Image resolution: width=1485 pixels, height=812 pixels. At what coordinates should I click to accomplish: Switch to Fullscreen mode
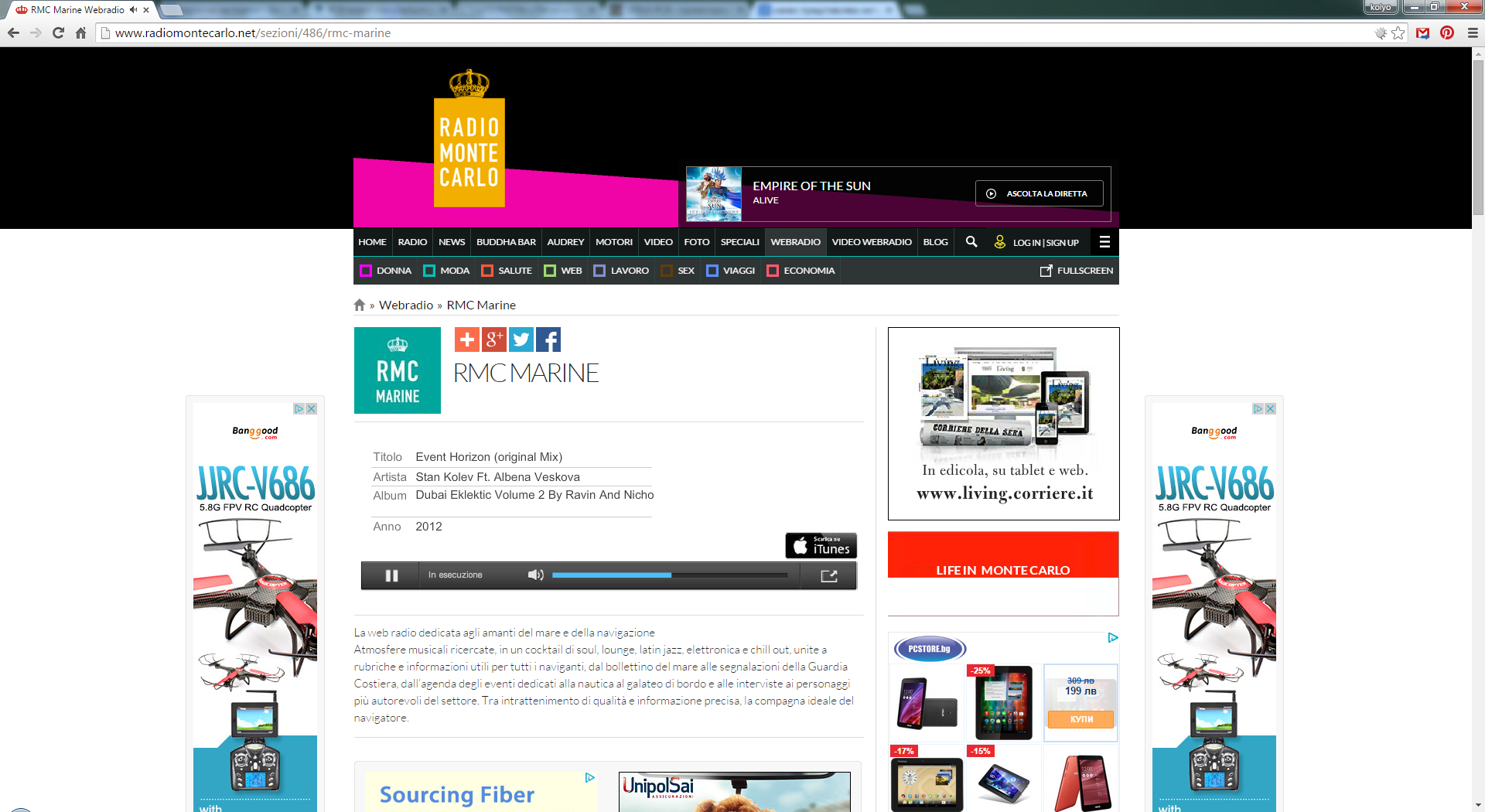click(1077, 271)
